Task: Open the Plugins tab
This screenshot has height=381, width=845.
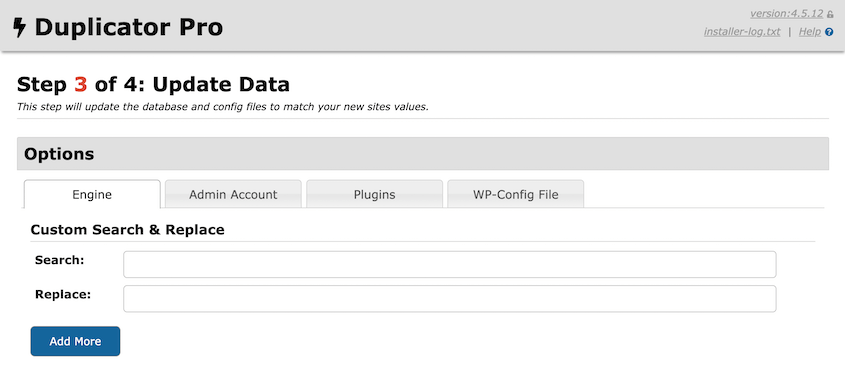Action: click(x=375, y=195)
